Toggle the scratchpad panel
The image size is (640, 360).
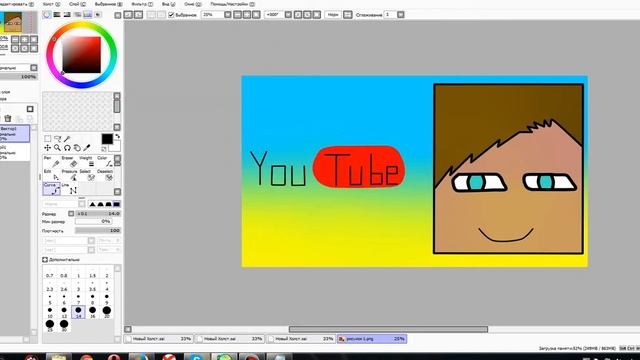tap(98, 15)
